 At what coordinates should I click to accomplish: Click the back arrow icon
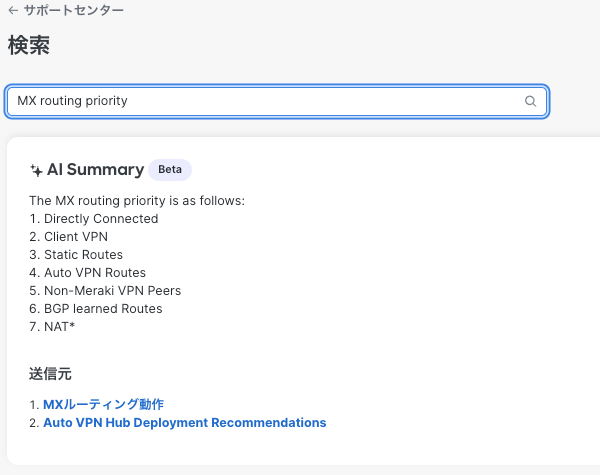tap(13, 10)
